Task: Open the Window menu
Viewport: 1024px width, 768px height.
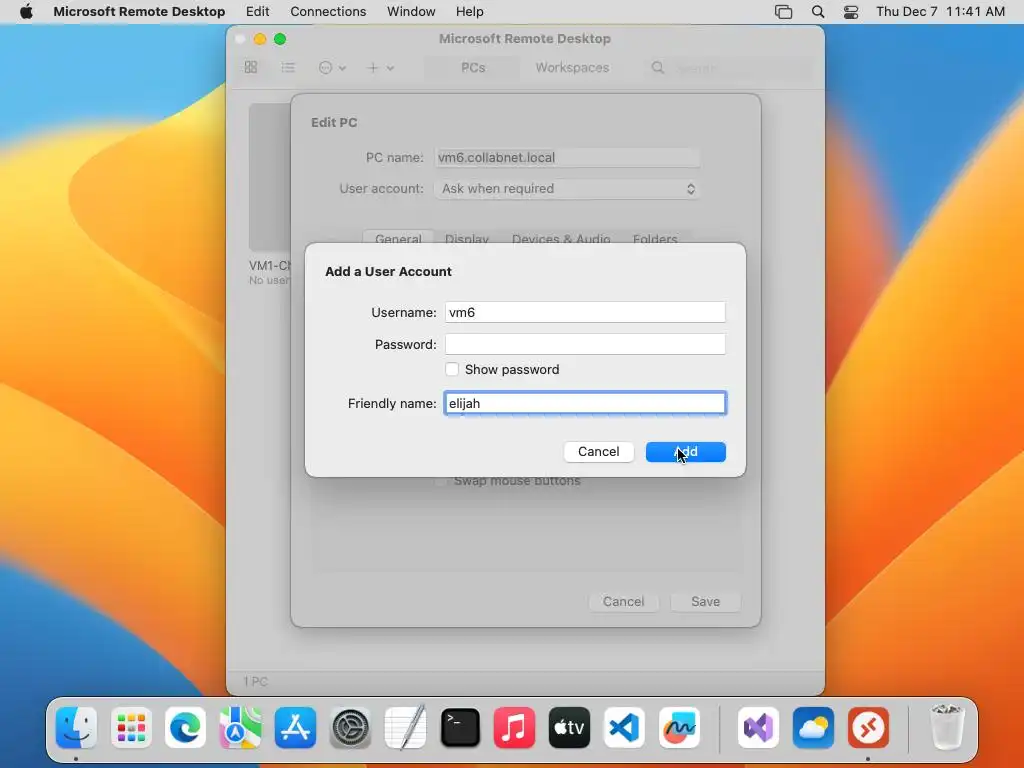Action: (411, 11)
